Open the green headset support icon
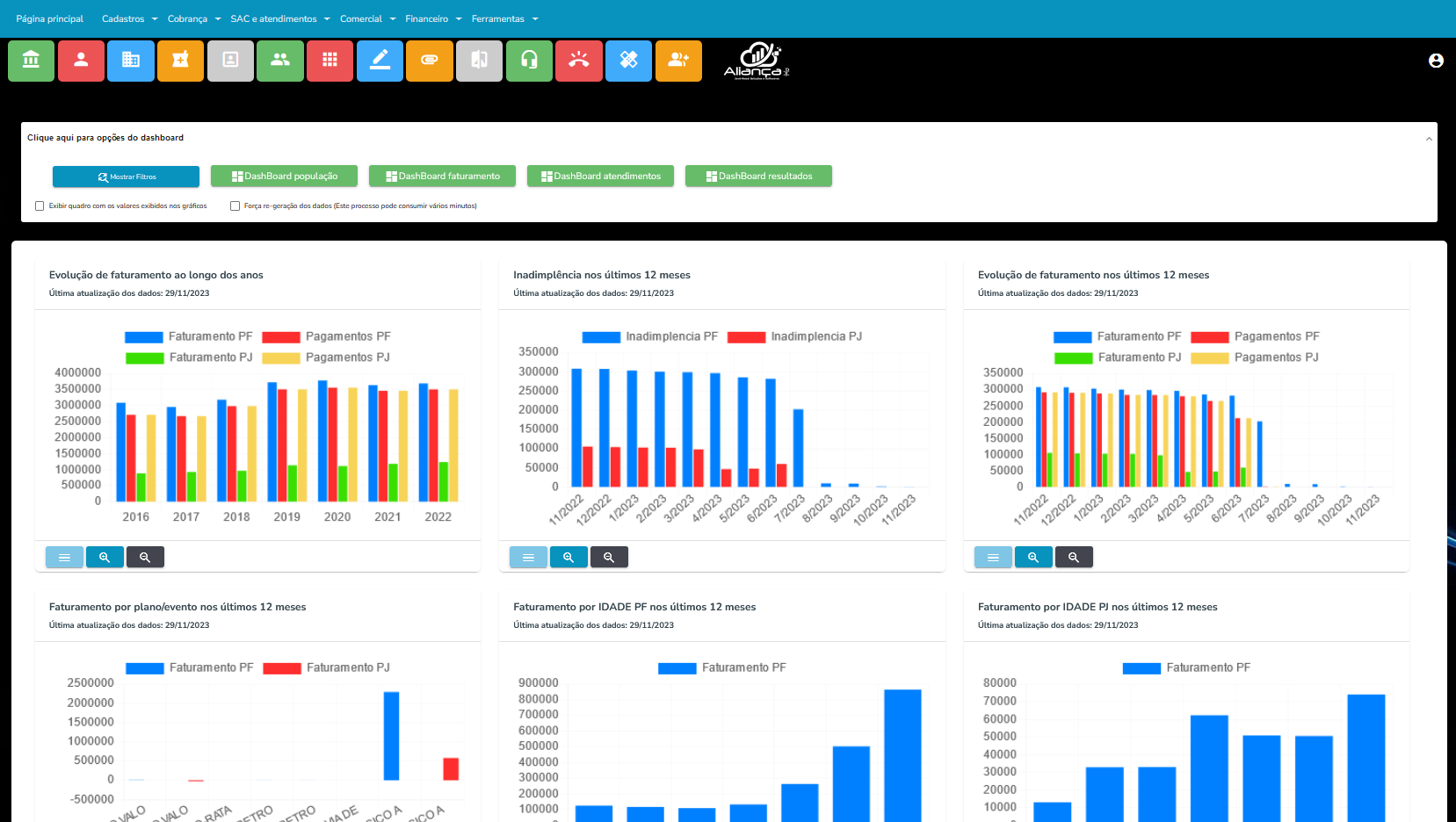 point(529,61)
